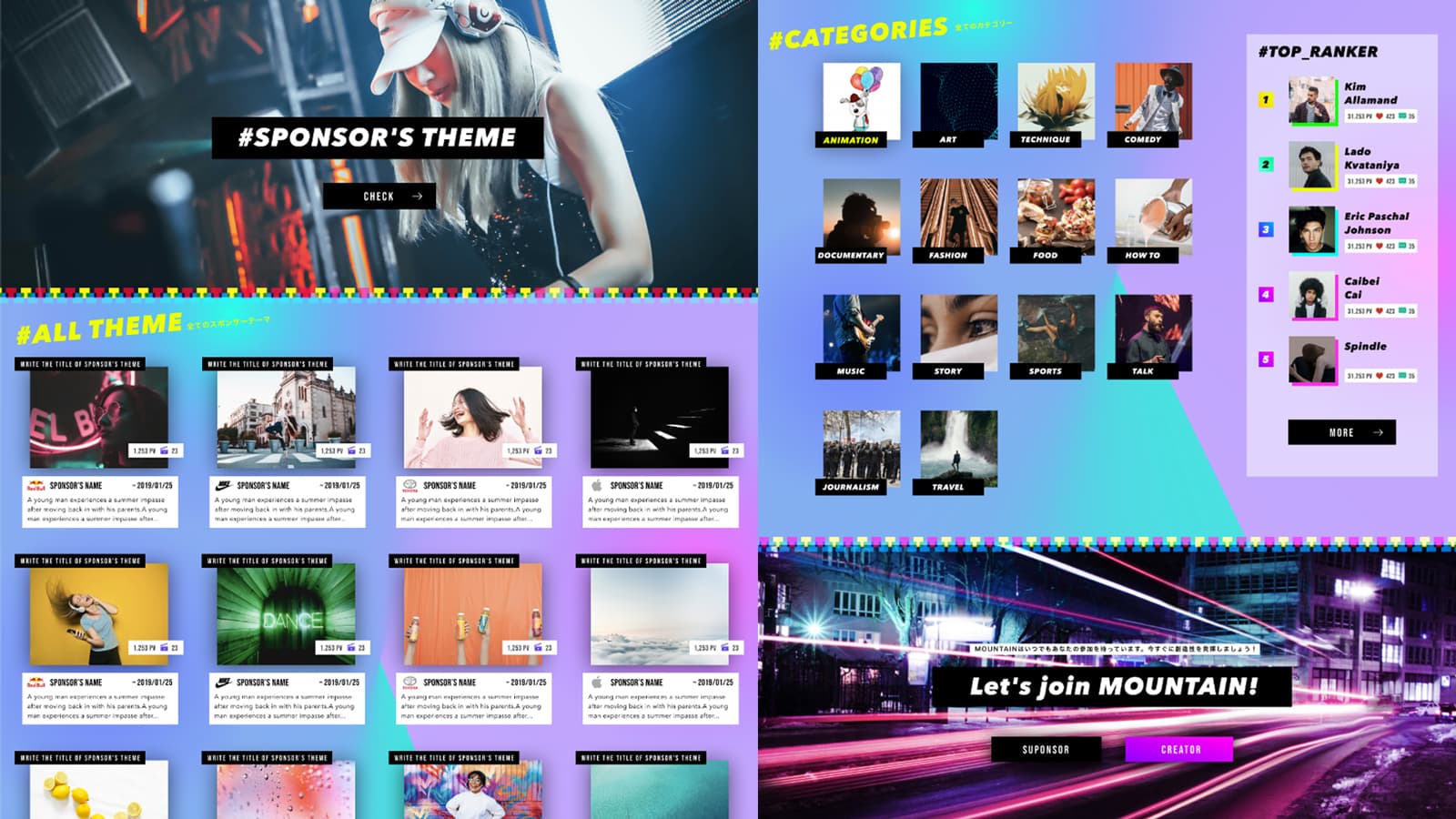Open Spindle's avatar photo
Screen dimensions: 1456x819
[x=1312, y=359]
